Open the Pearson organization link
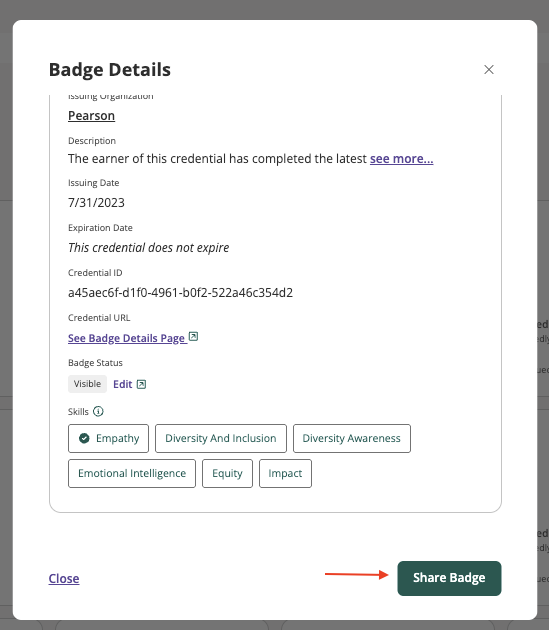 pyautogui.click(x=91, y=116)
